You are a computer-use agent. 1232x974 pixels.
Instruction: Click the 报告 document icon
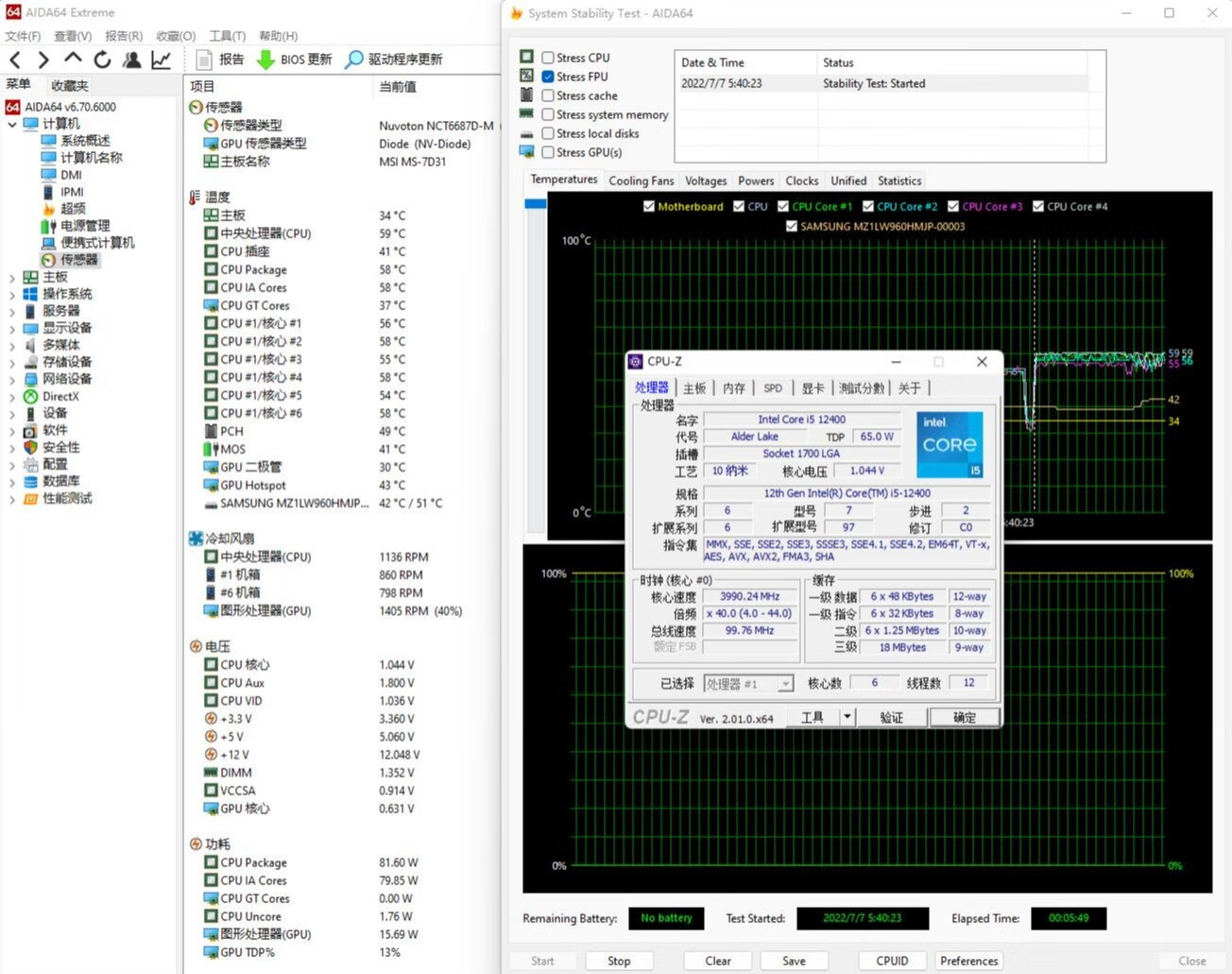point(203,60)
